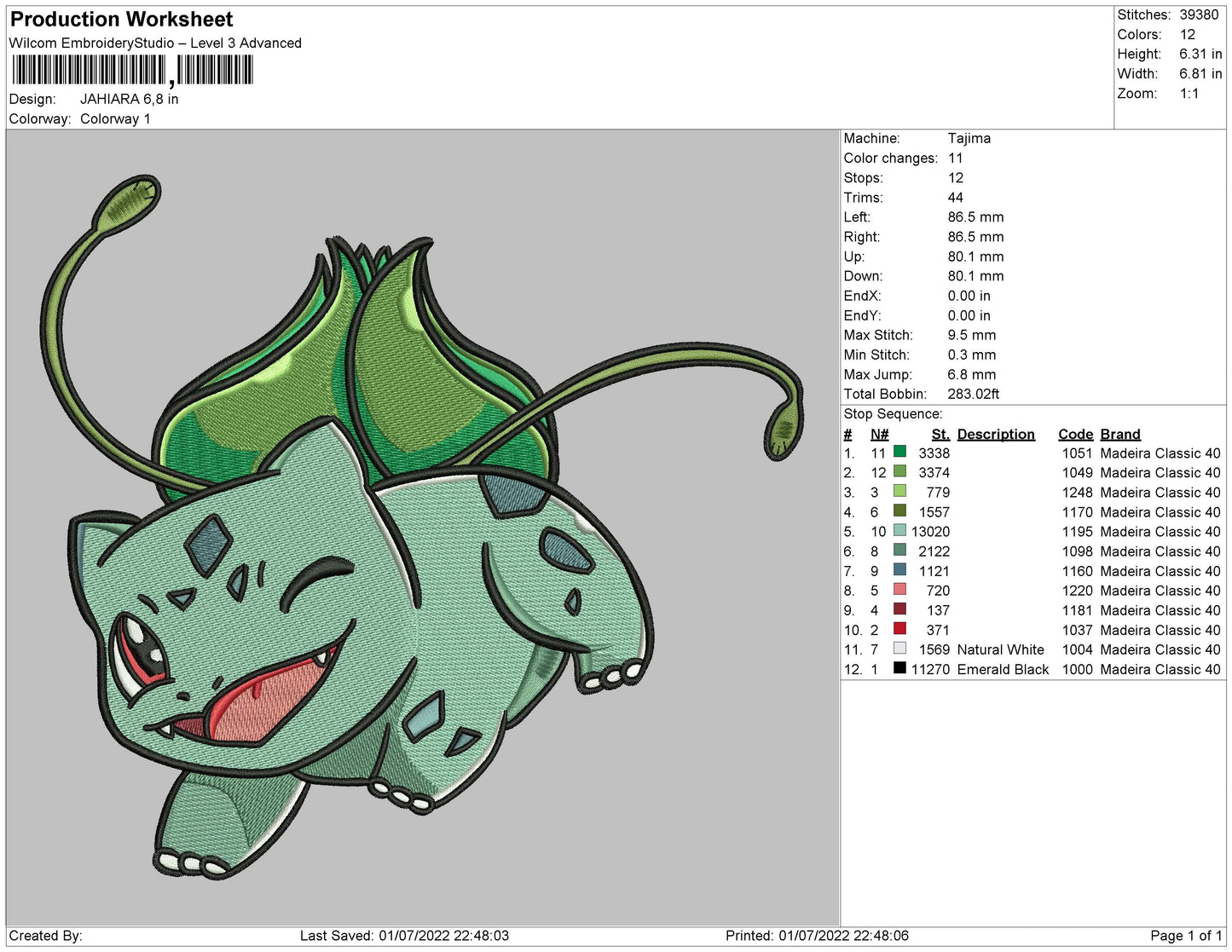Click the 'N#' column header
The height and width of the screenshot is (952, 1232).
click(879, 434)
